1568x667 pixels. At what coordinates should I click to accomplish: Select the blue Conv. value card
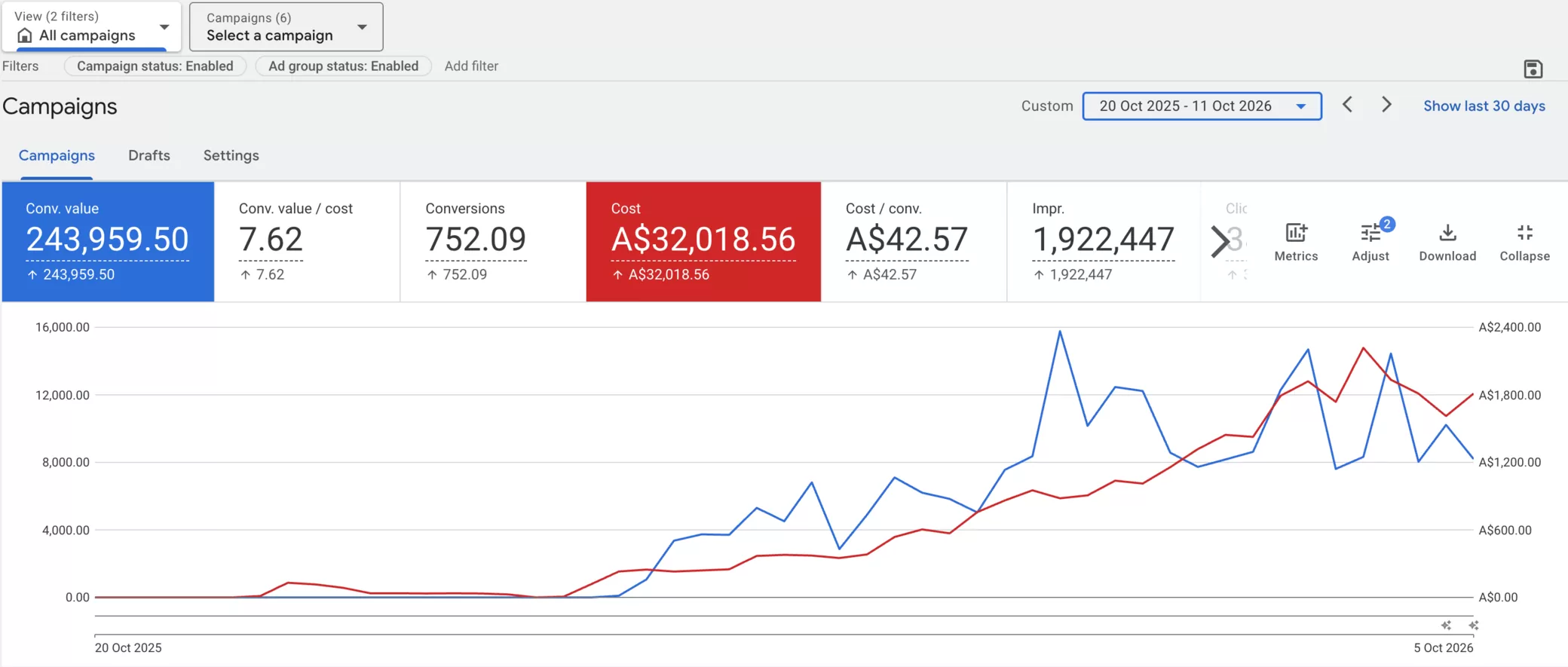[108, 241]
